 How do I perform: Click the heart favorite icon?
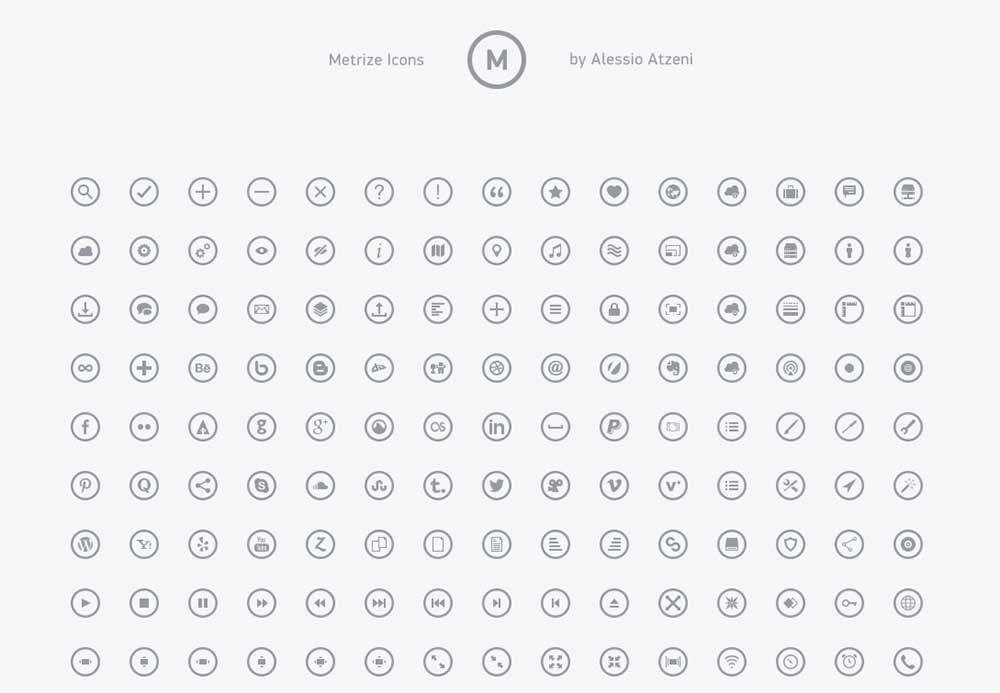614,192
